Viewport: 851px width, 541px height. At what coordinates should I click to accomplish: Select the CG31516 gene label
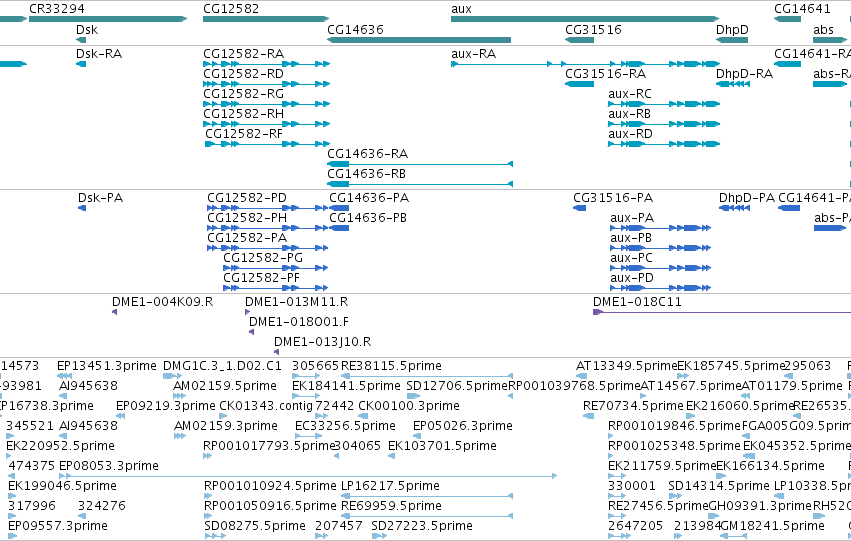[593, 30]
